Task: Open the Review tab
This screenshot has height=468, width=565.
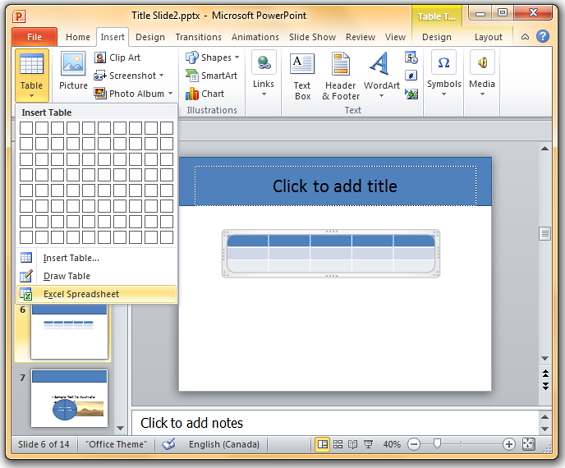Action: click(360, 37)
